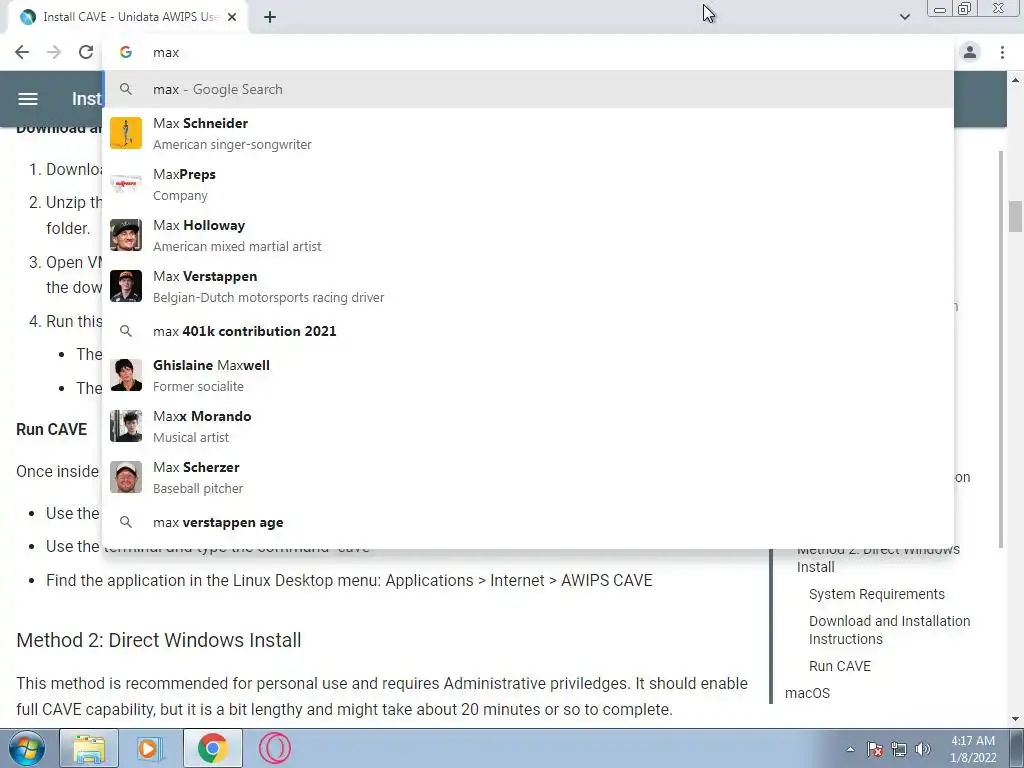
Task: Choose the Ghislaine Maxwell suggestion
Action: pyautogui.click(x=528, y=375)
